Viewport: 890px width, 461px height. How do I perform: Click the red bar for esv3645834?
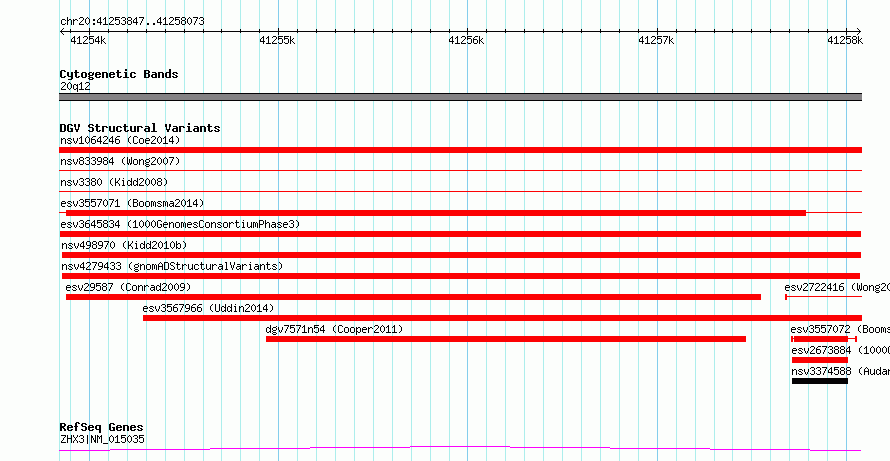pyautogui.click(x=460, y=234)
